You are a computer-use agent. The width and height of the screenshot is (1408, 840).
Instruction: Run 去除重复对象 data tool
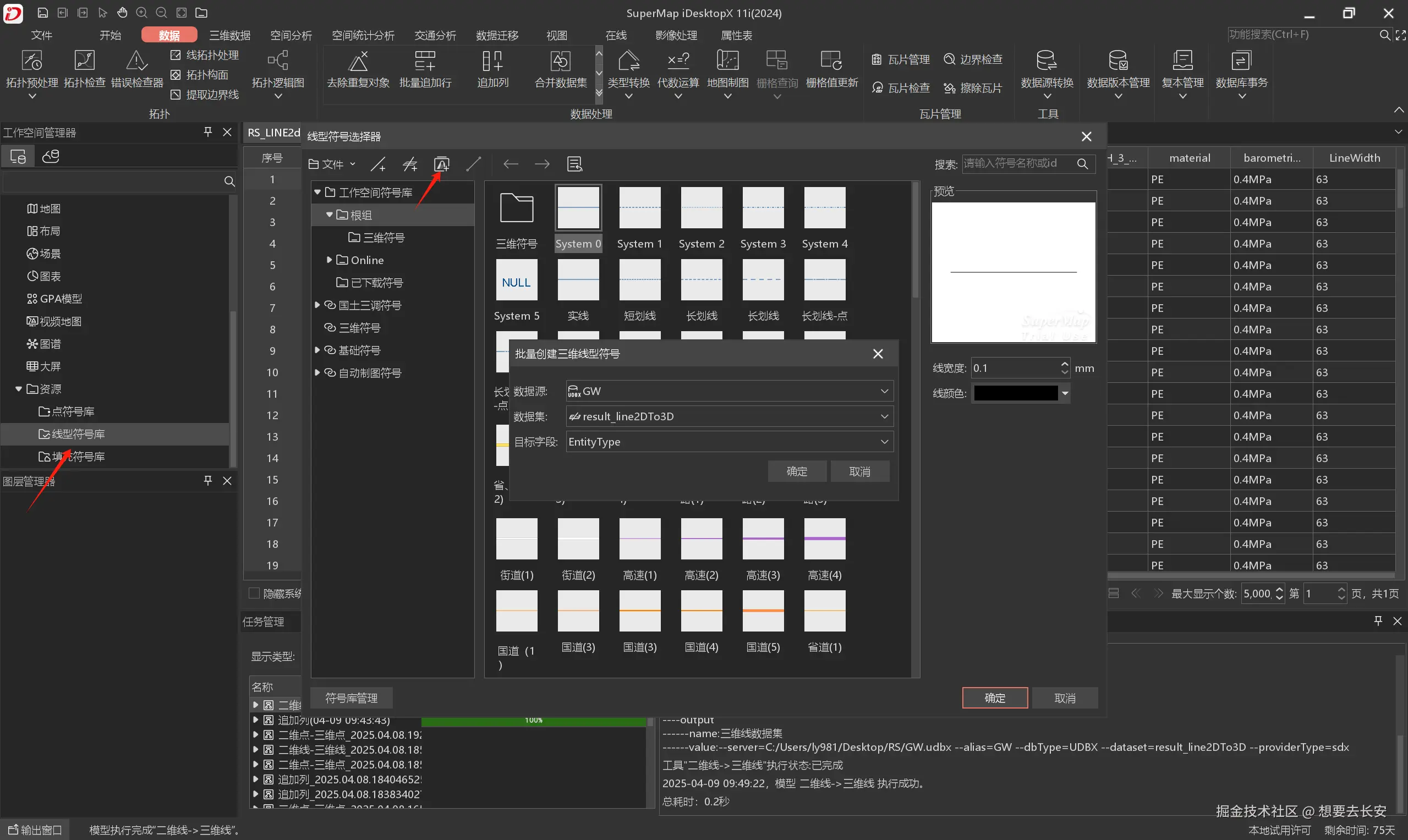click(x=358, y=69)
